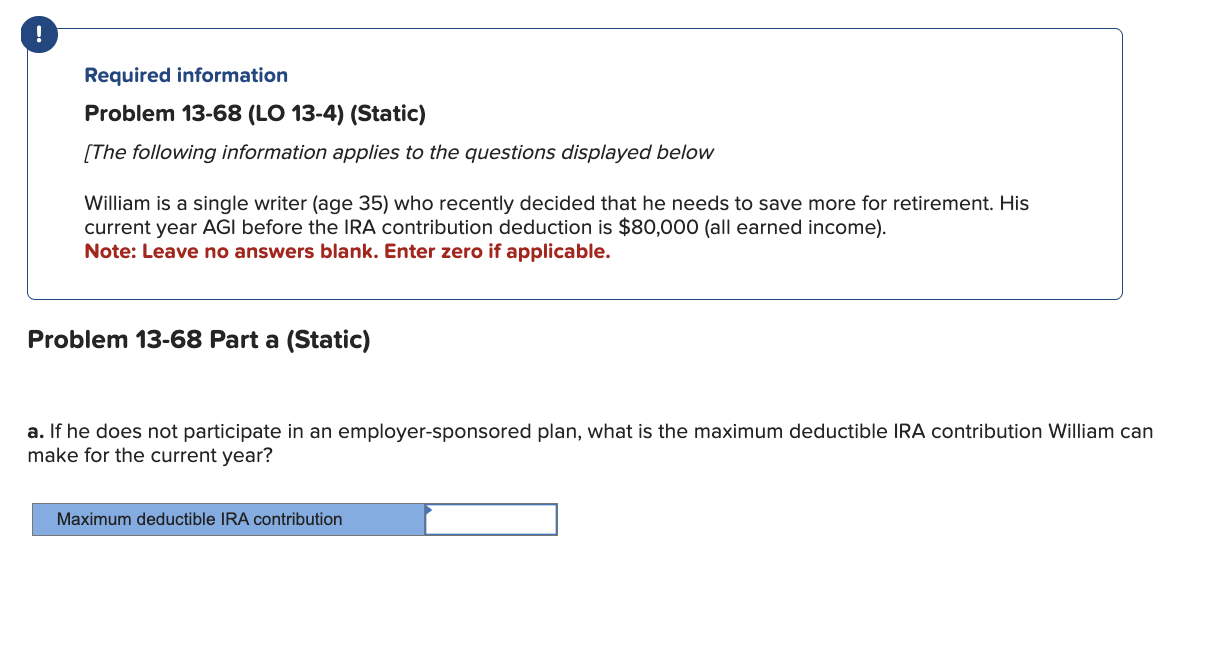Screen dimensions: 1232x650
Task: Select the red note about leaving no answers blank
Action: pos(347,251)
